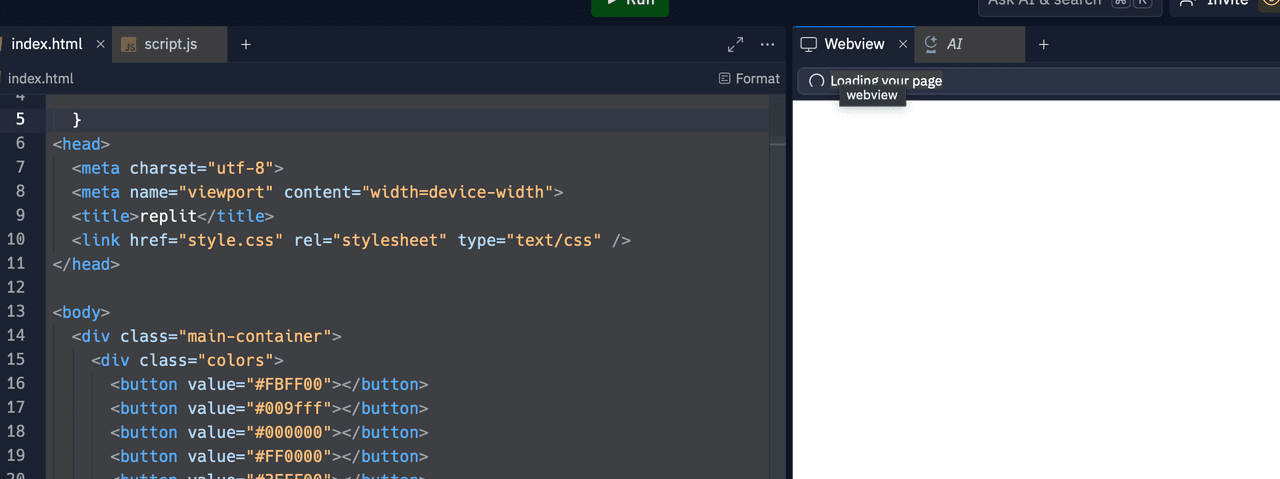Click the index.html breadcrumb path

click(x=40, y=78)
